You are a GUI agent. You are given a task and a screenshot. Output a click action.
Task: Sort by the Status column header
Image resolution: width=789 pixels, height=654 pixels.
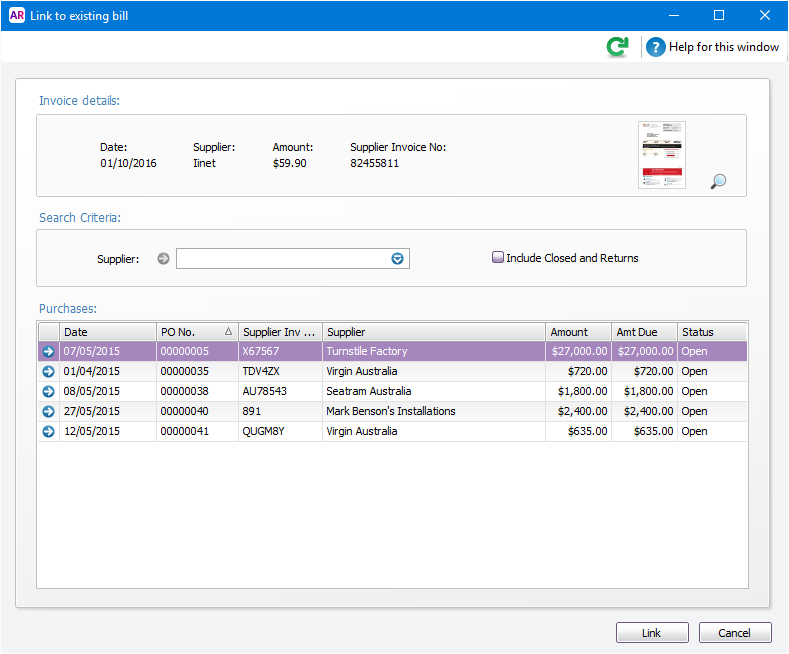(x=710, y=332)
